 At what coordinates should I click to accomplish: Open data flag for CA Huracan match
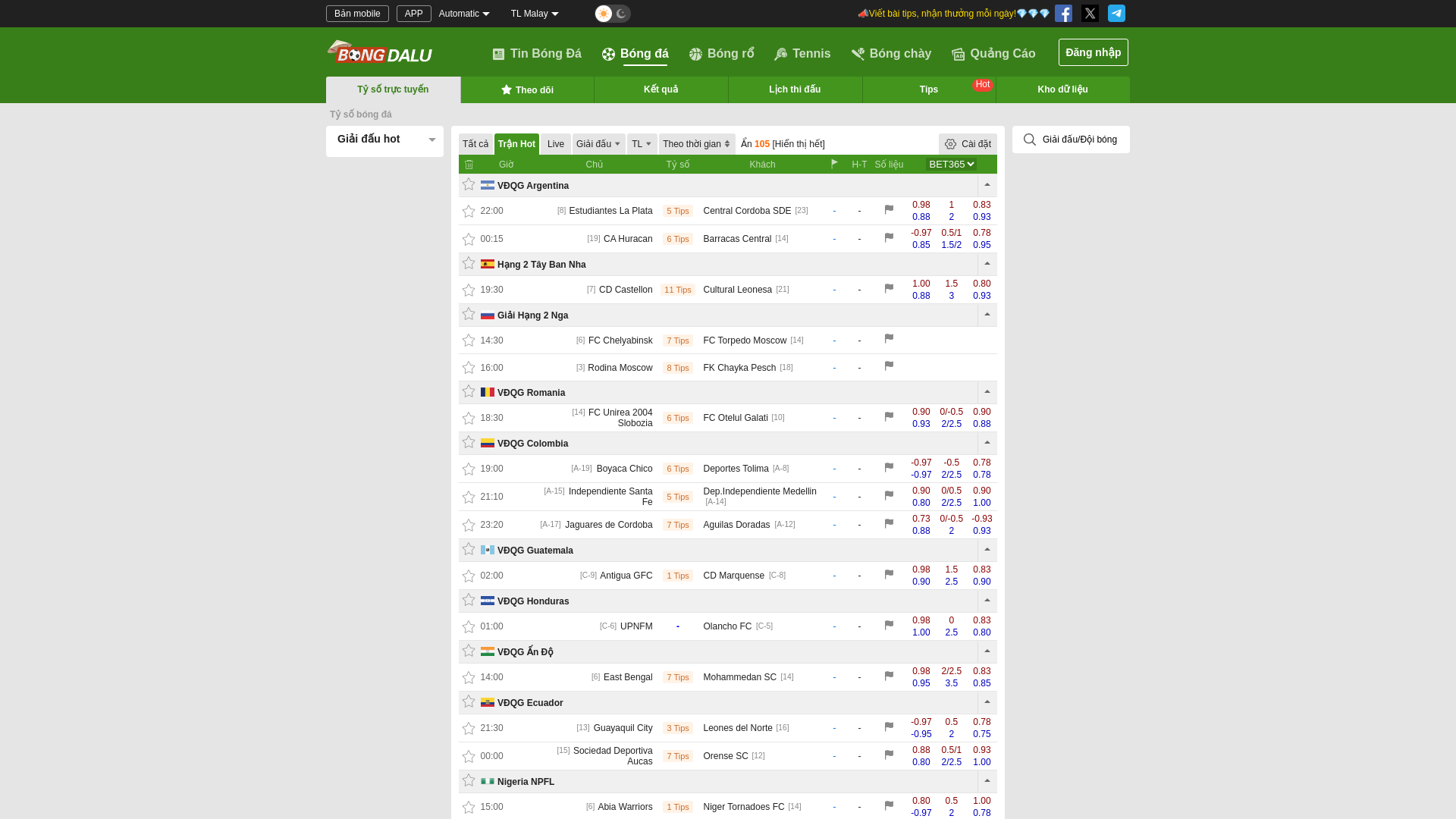tap(889, 238)
